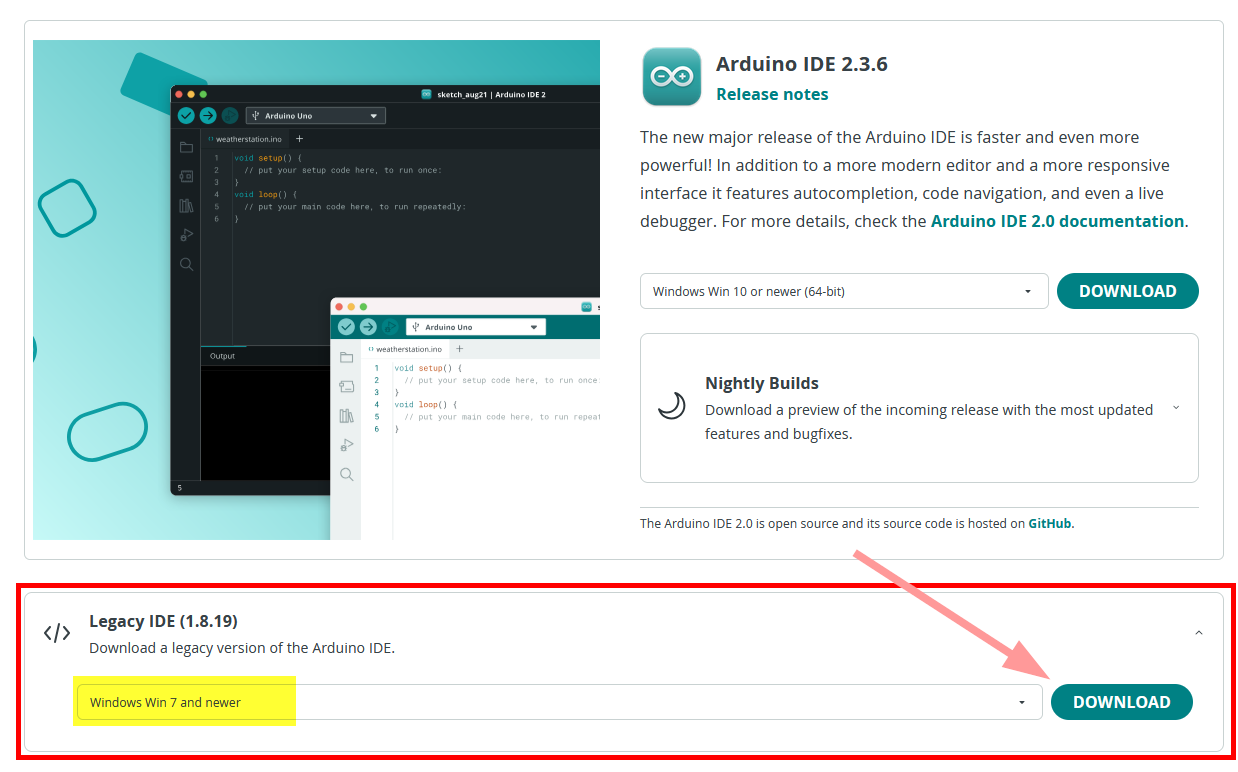
Task: Click DOWNLOAD for the Legacy IDE 1.8.19
Action: point(1121,702)
